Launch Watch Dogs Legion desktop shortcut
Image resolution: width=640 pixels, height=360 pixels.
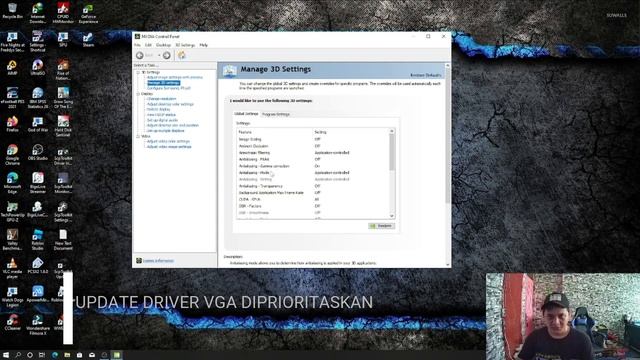pyautogui.click(x=12, y=296)
